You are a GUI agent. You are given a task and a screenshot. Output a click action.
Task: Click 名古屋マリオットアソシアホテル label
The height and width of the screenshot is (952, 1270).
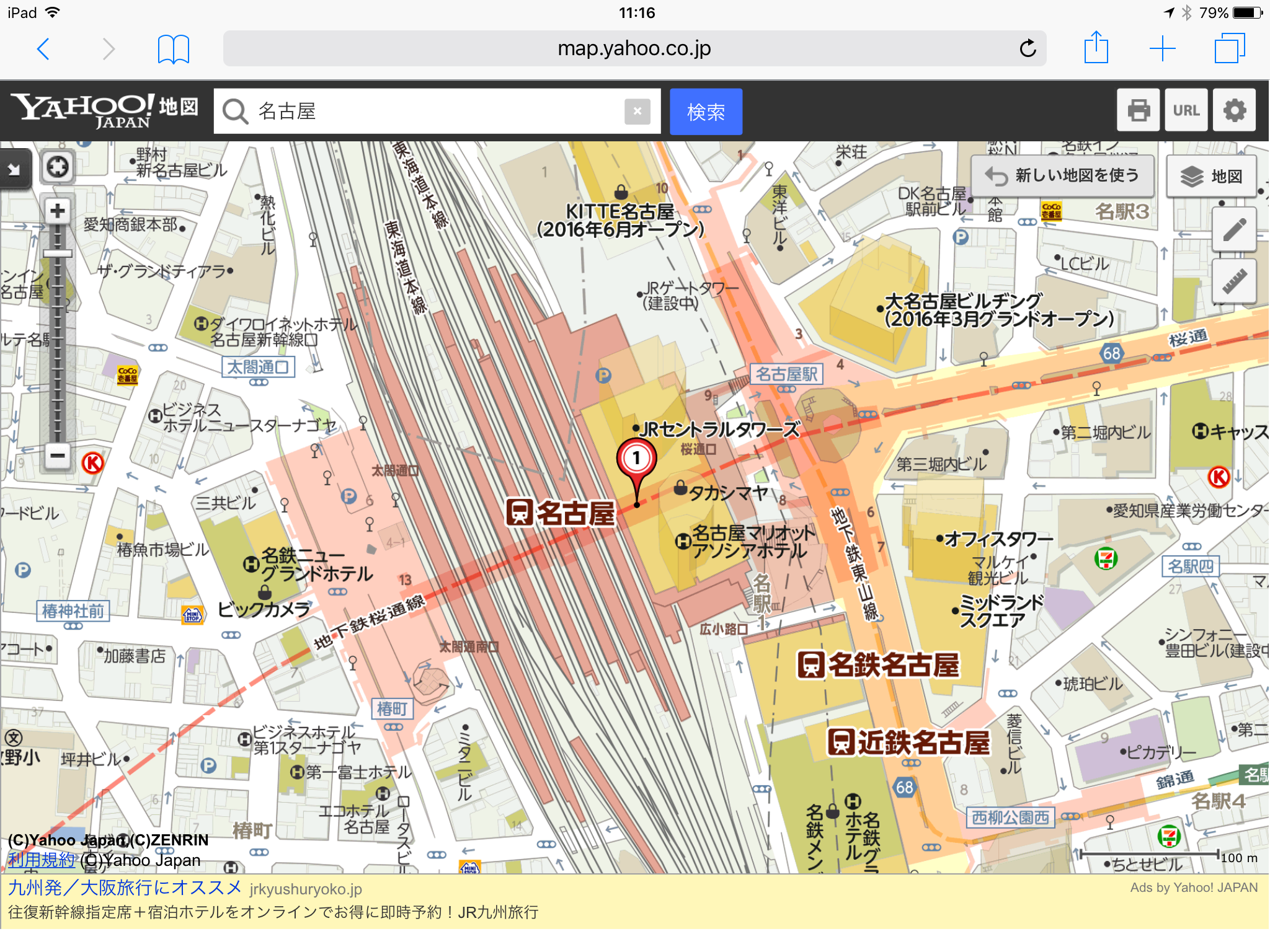pos(754,542)
